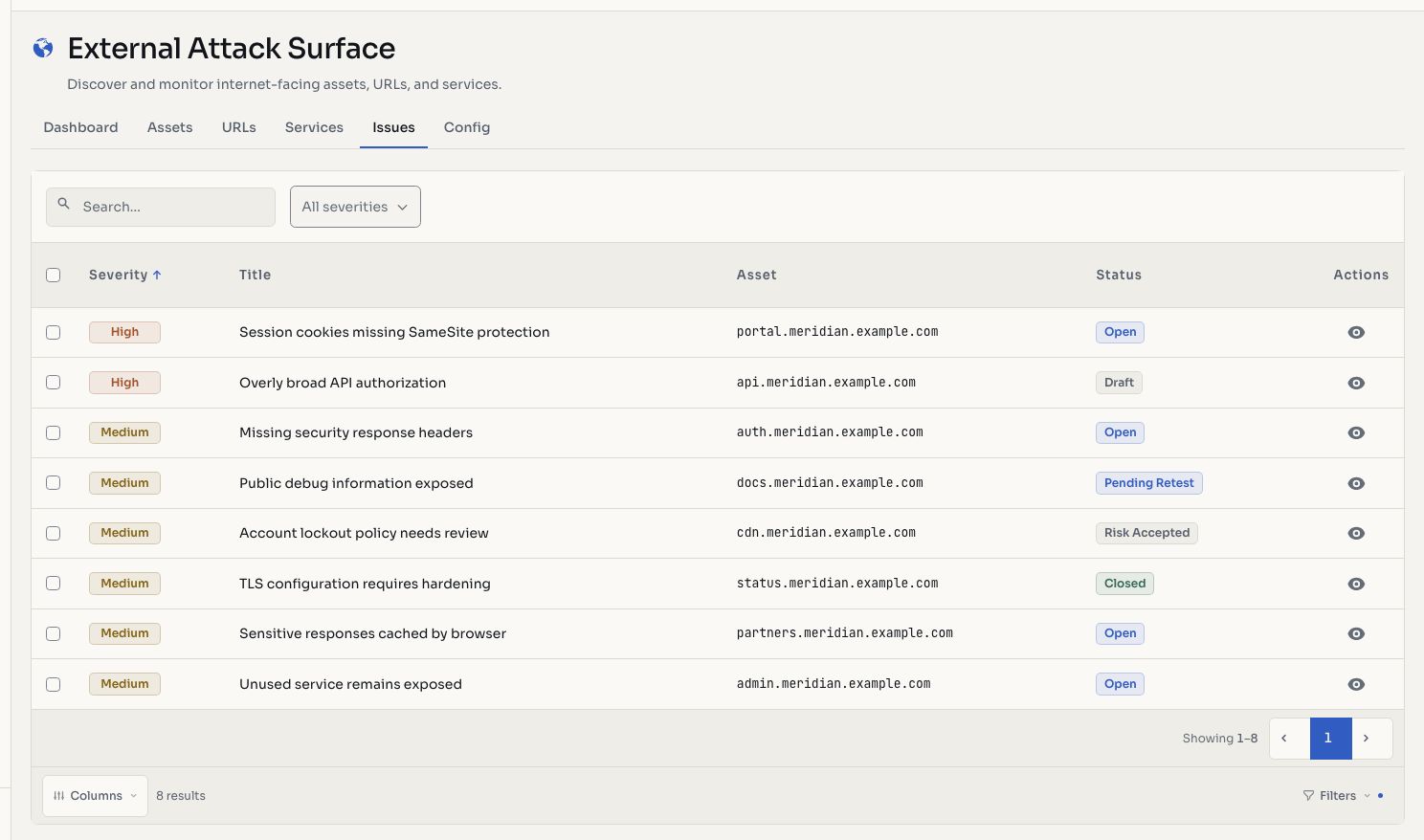Open eye icon for Missing security response headers
The width and height of the screenshot is (1424, 840).
pyautogui.click(x=1356, y=432)
